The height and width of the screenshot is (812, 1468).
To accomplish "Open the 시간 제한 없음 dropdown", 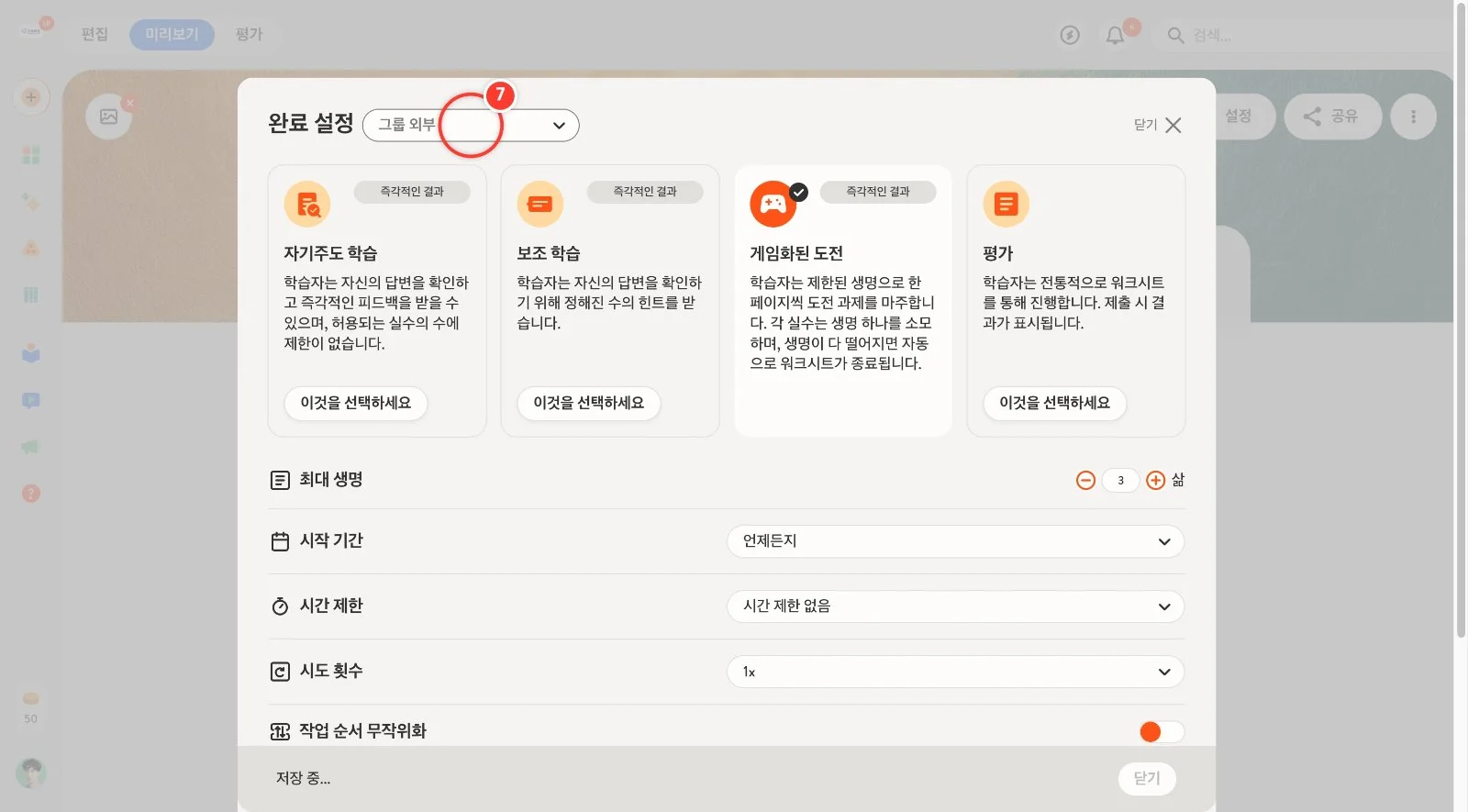I will pyautogui.click(x=955, y=606).
